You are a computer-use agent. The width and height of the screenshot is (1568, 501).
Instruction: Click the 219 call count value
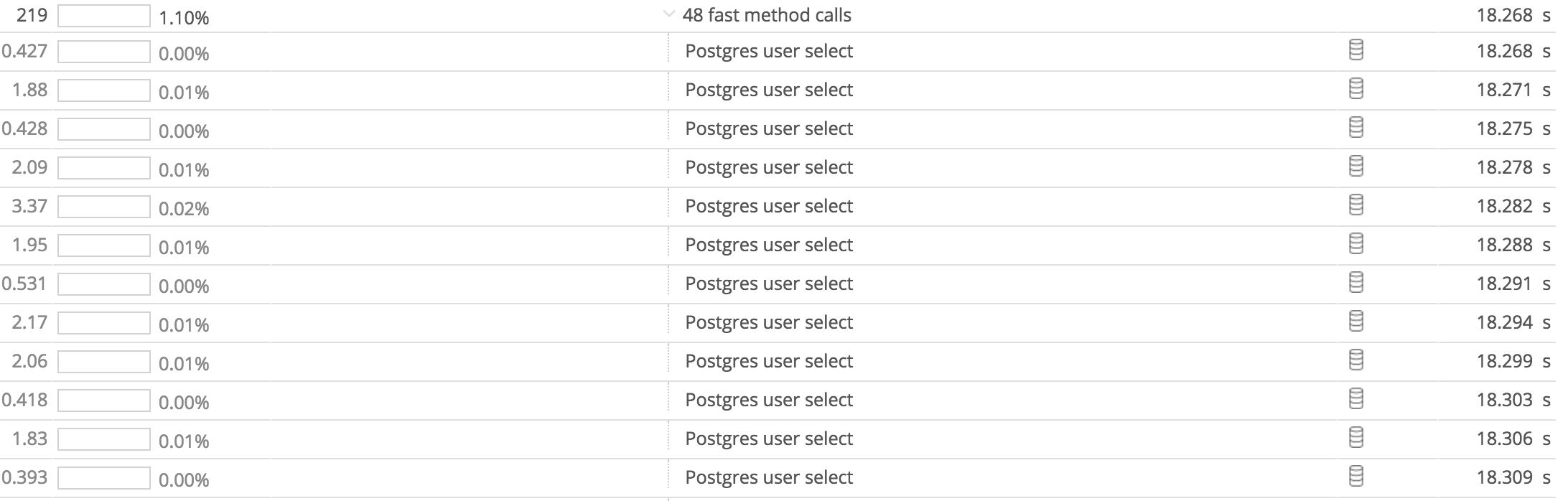pos(31,12)
